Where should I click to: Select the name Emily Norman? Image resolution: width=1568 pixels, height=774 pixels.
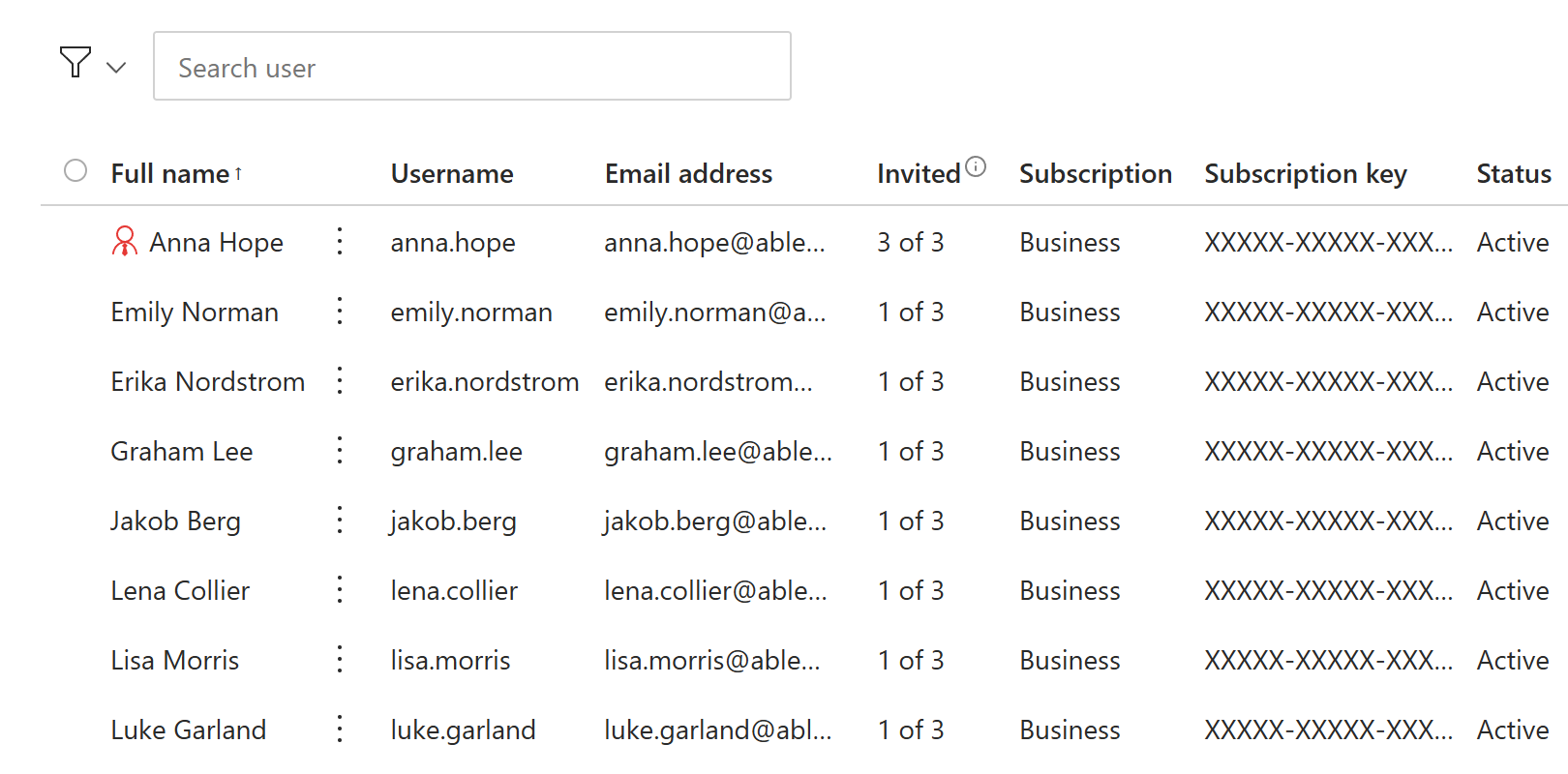[195, 313]
